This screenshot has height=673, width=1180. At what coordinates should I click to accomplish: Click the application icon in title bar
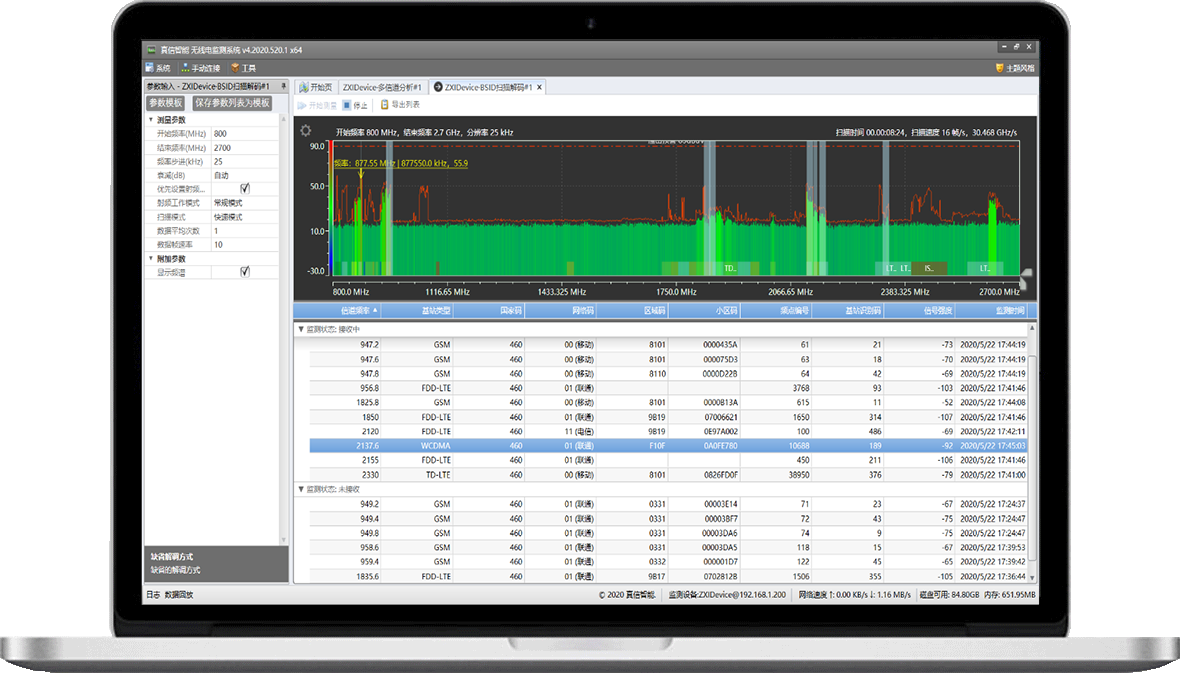pos(151,50)
